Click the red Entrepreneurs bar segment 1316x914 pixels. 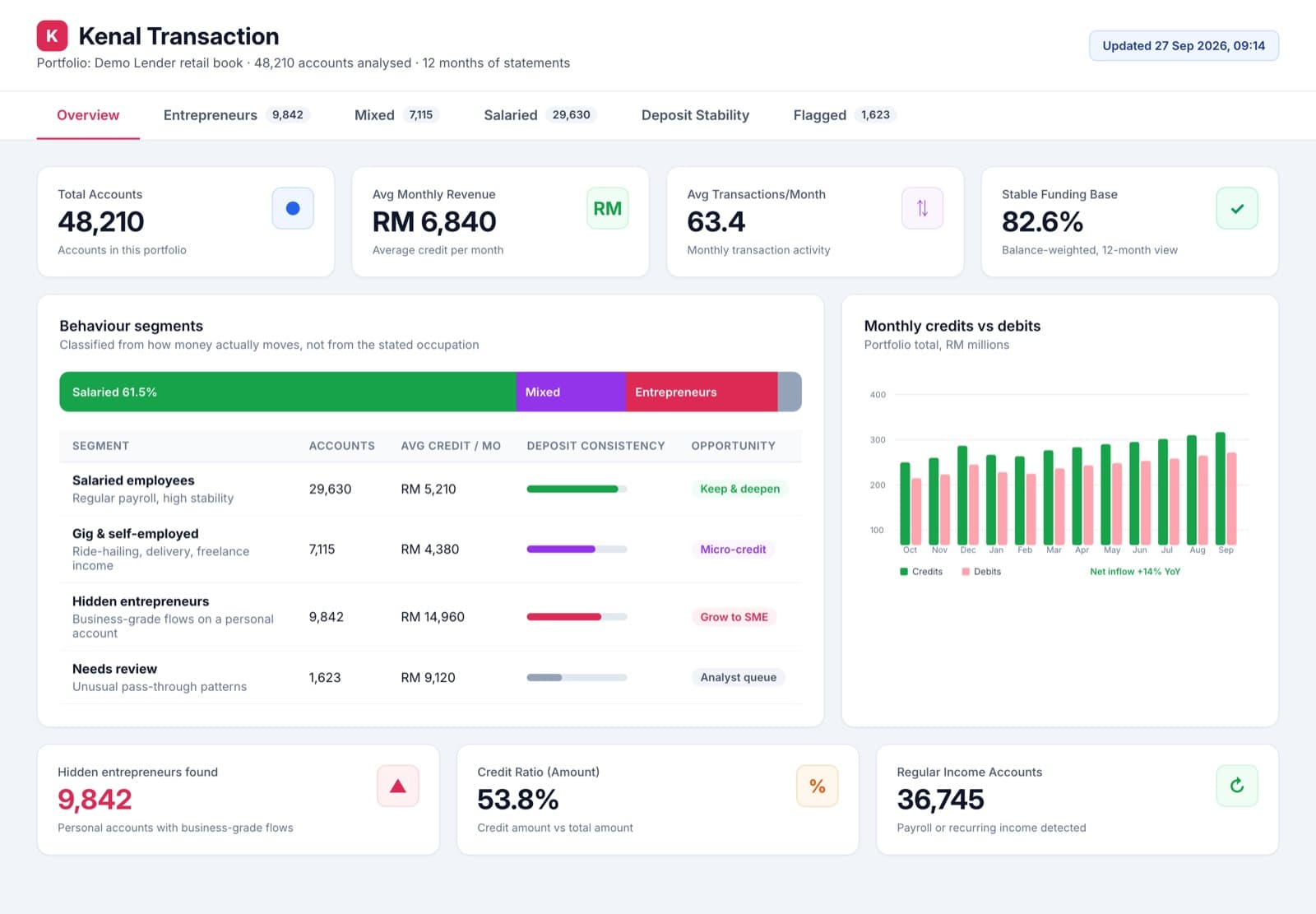coord(702,392)
